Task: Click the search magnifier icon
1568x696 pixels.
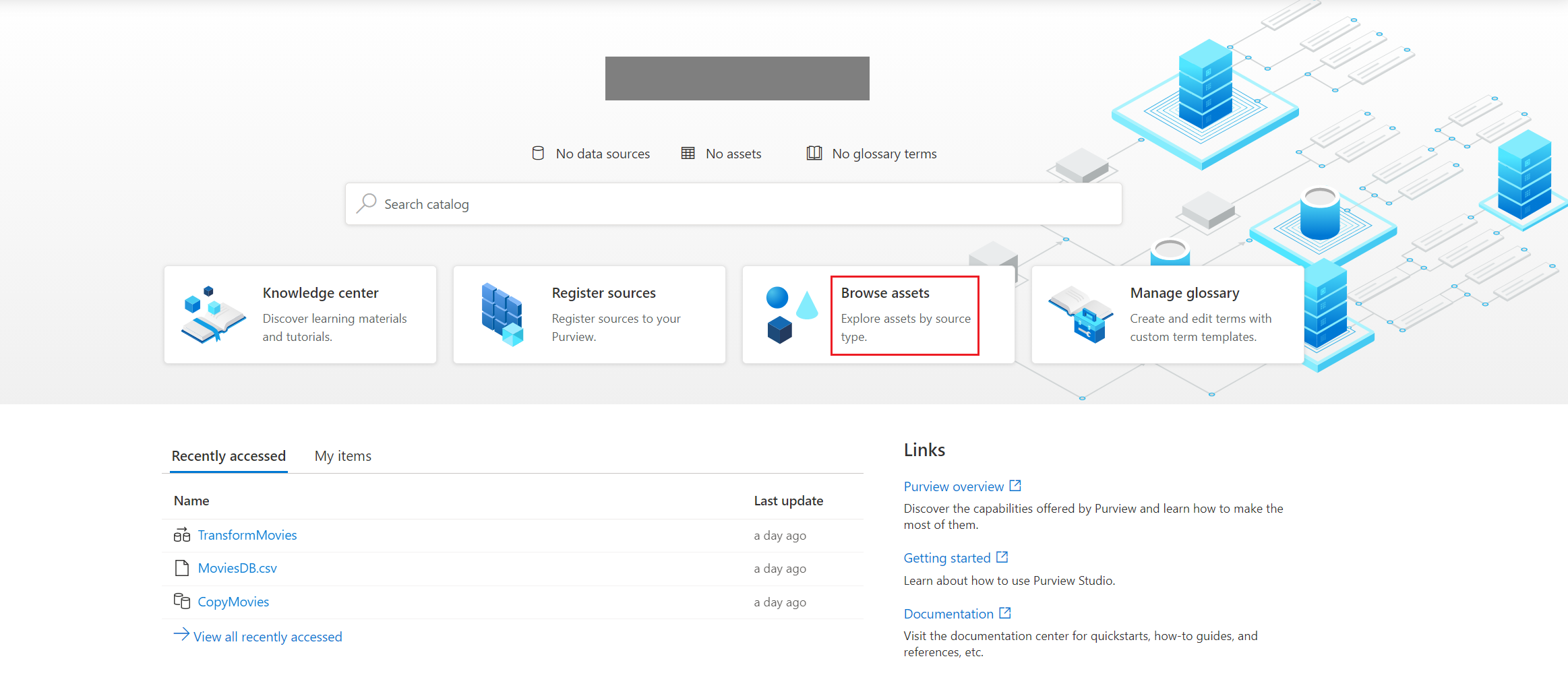Action: point(366,203)
